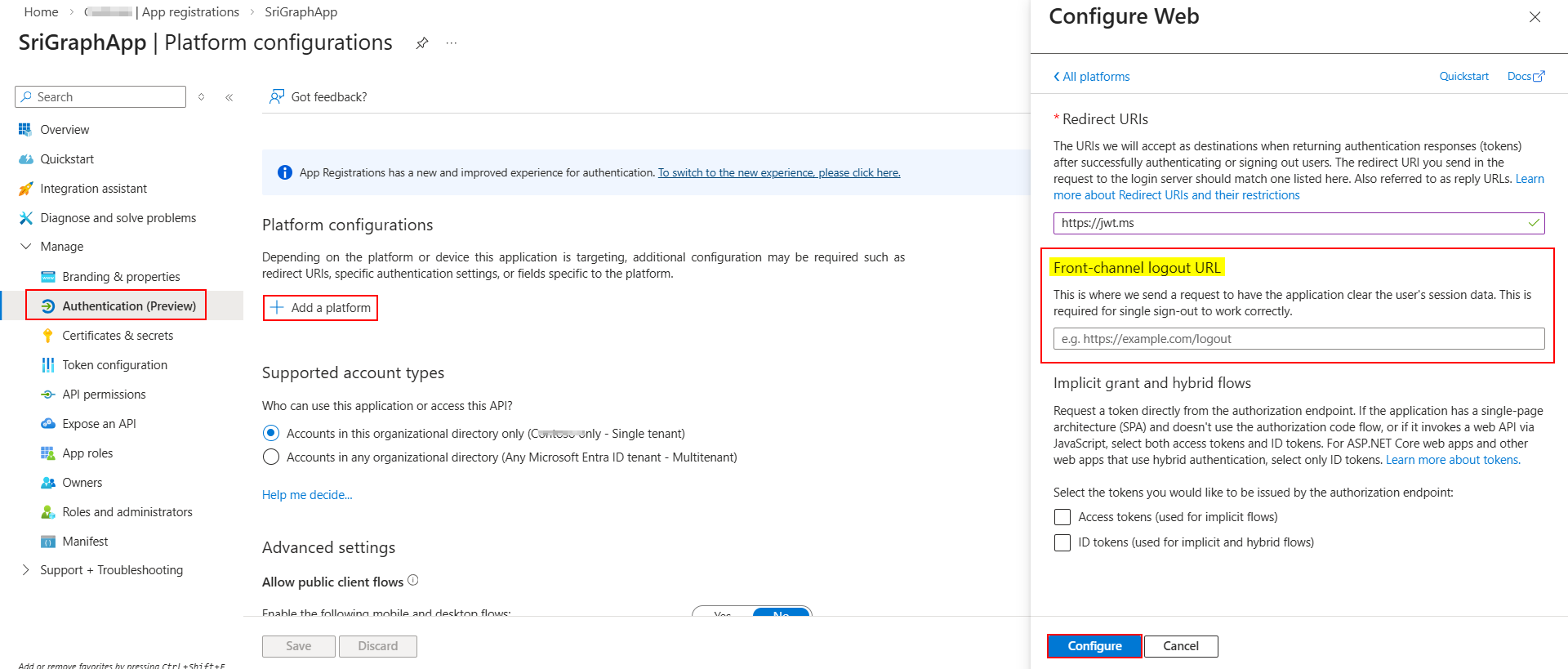This screenshot has width=1568, height=669.
Task: Click the Save button
Action: (298, 646)
